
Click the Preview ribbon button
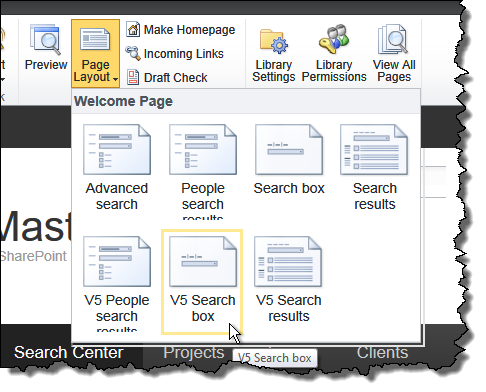pyautogui.click(x=46, y=47)
